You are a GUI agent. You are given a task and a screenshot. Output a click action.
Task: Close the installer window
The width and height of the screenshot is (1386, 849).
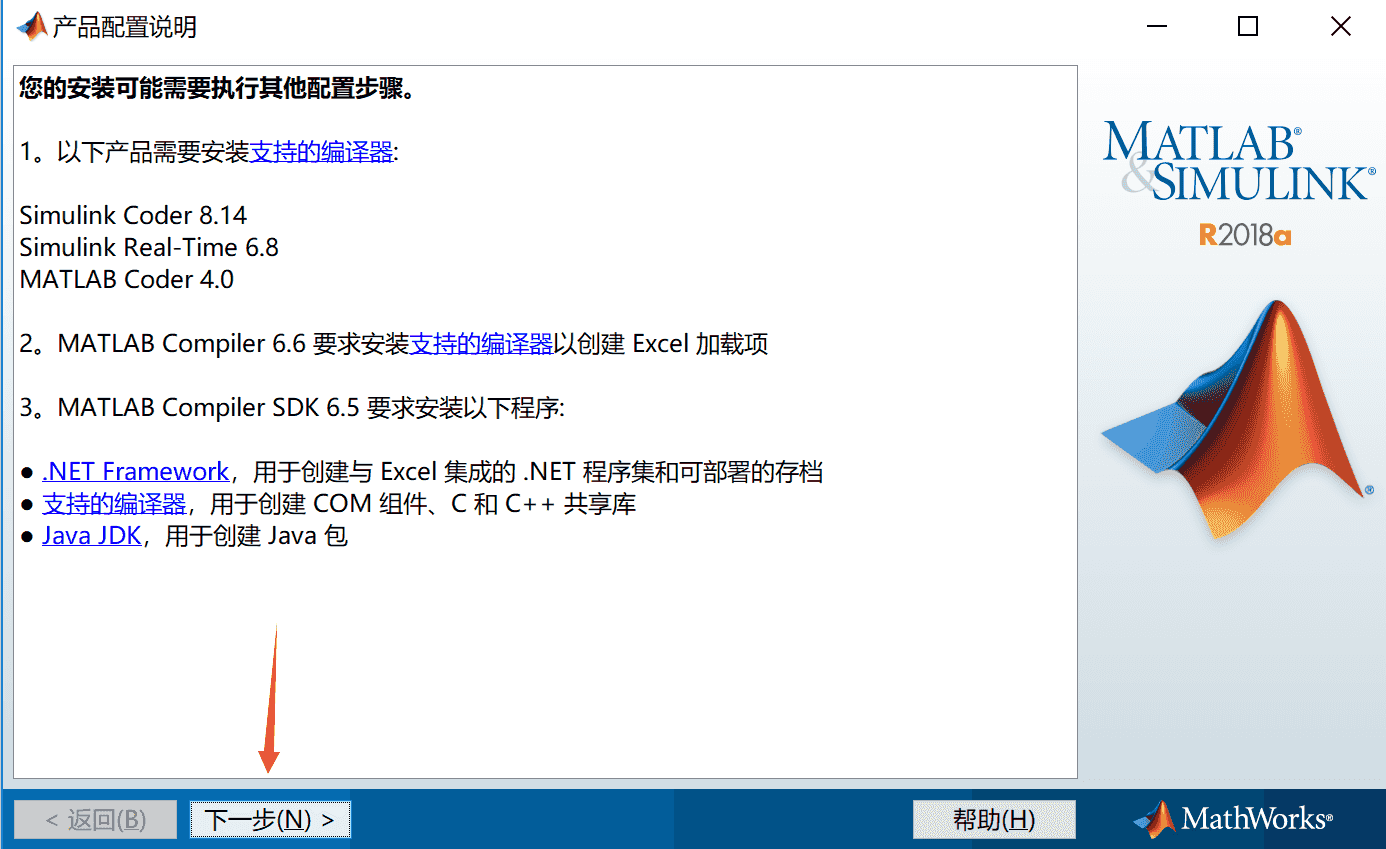point(1340,27)
